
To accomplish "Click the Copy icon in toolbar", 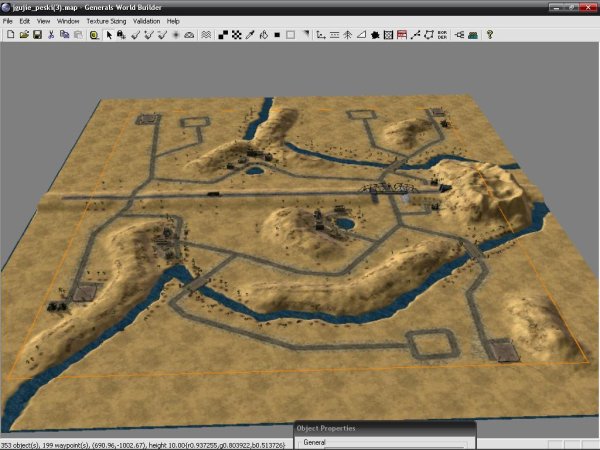I will pyautogui.click(x=64, y=34).
